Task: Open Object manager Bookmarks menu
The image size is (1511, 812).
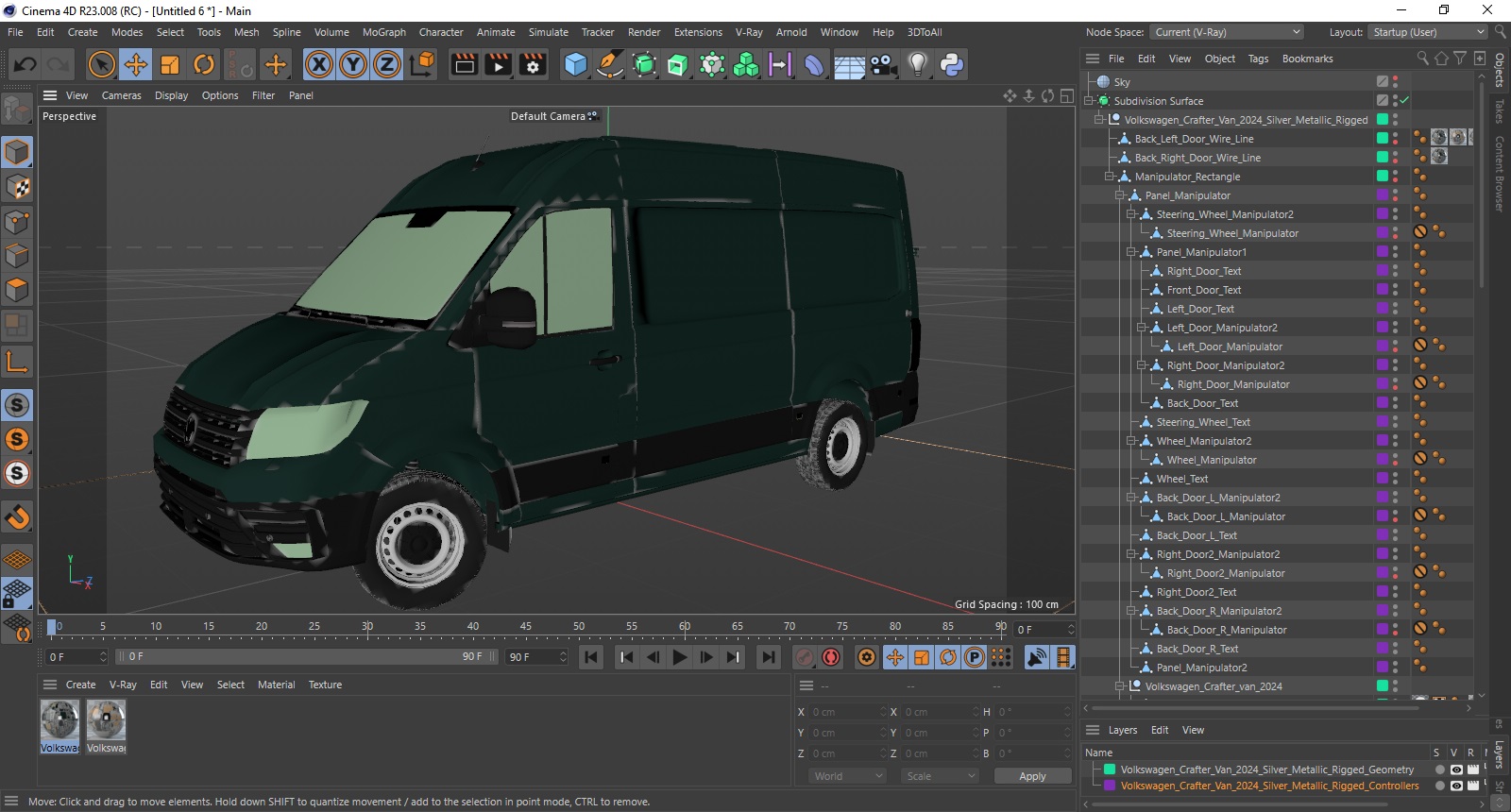Action: pos(1307,59)
